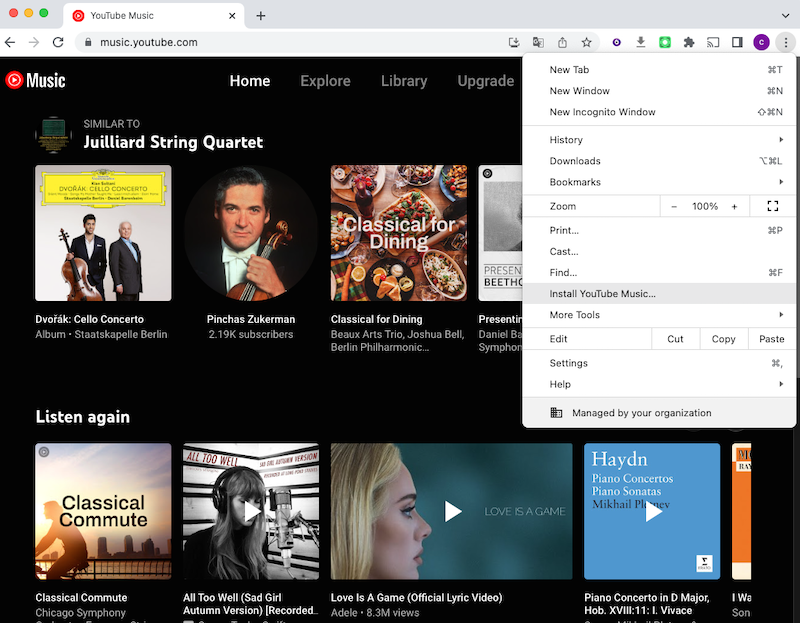Click the translate page icon
Screen dimensions: 800x623
[538, 43]
